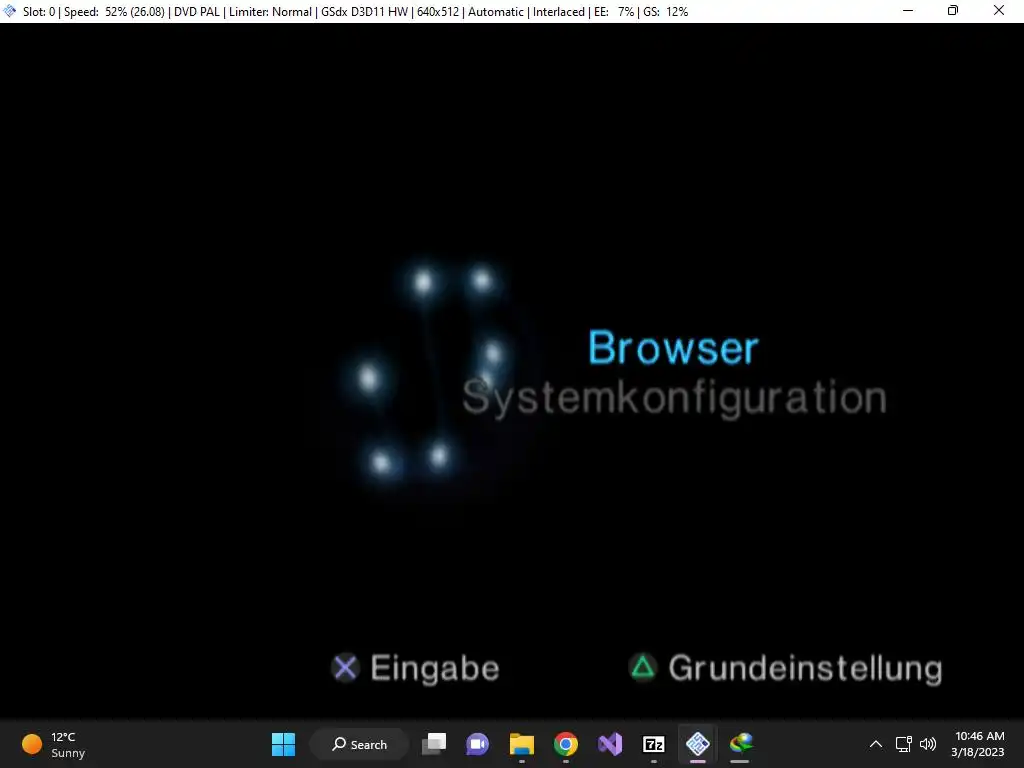Open the weather widget showing 12°C Sunny
The width and height of the screenshot is (1024, 768).
(54, 744)
